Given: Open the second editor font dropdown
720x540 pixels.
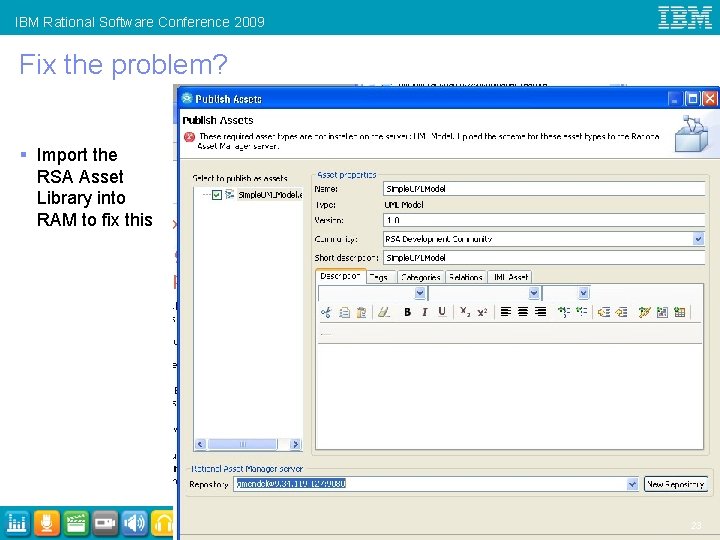Looking at the screenshot, I should click(x=533, y=293).
